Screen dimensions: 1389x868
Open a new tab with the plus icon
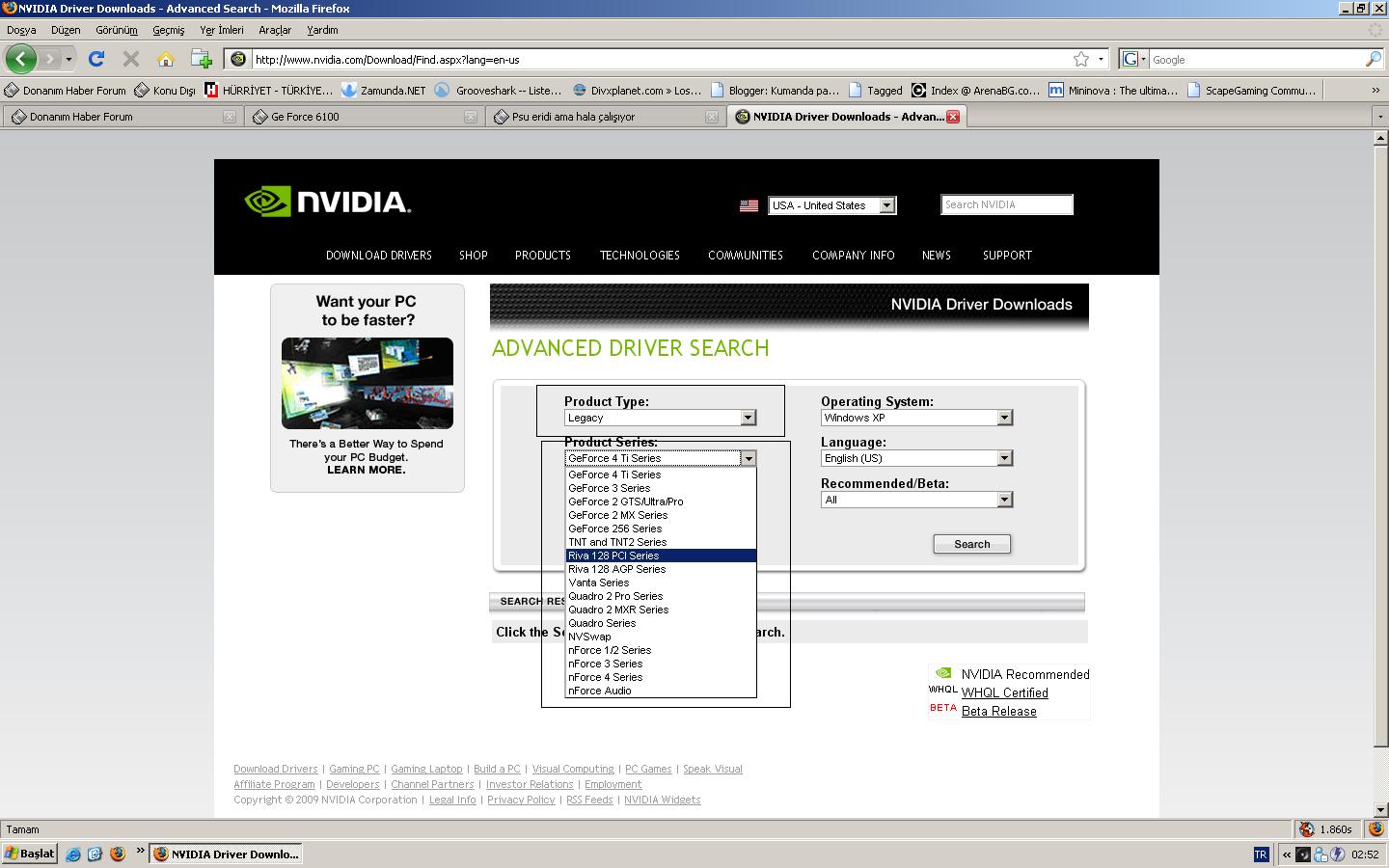[x=201, y=59]
